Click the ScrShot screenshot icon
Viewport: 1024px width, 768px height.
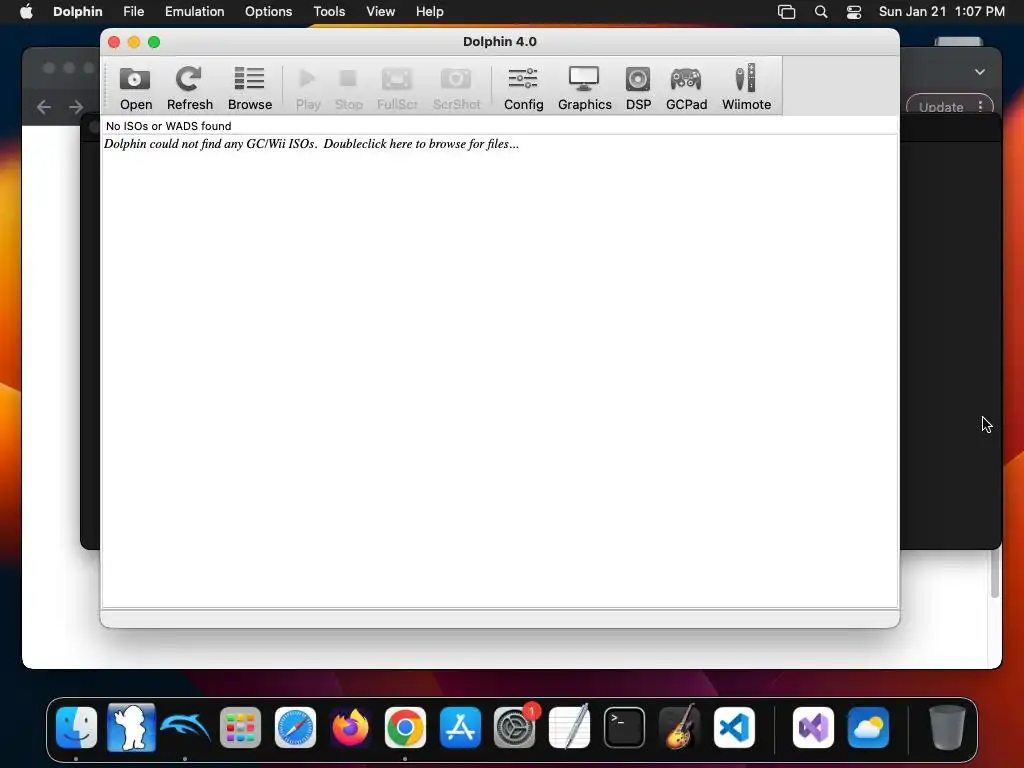pos(456,88)
